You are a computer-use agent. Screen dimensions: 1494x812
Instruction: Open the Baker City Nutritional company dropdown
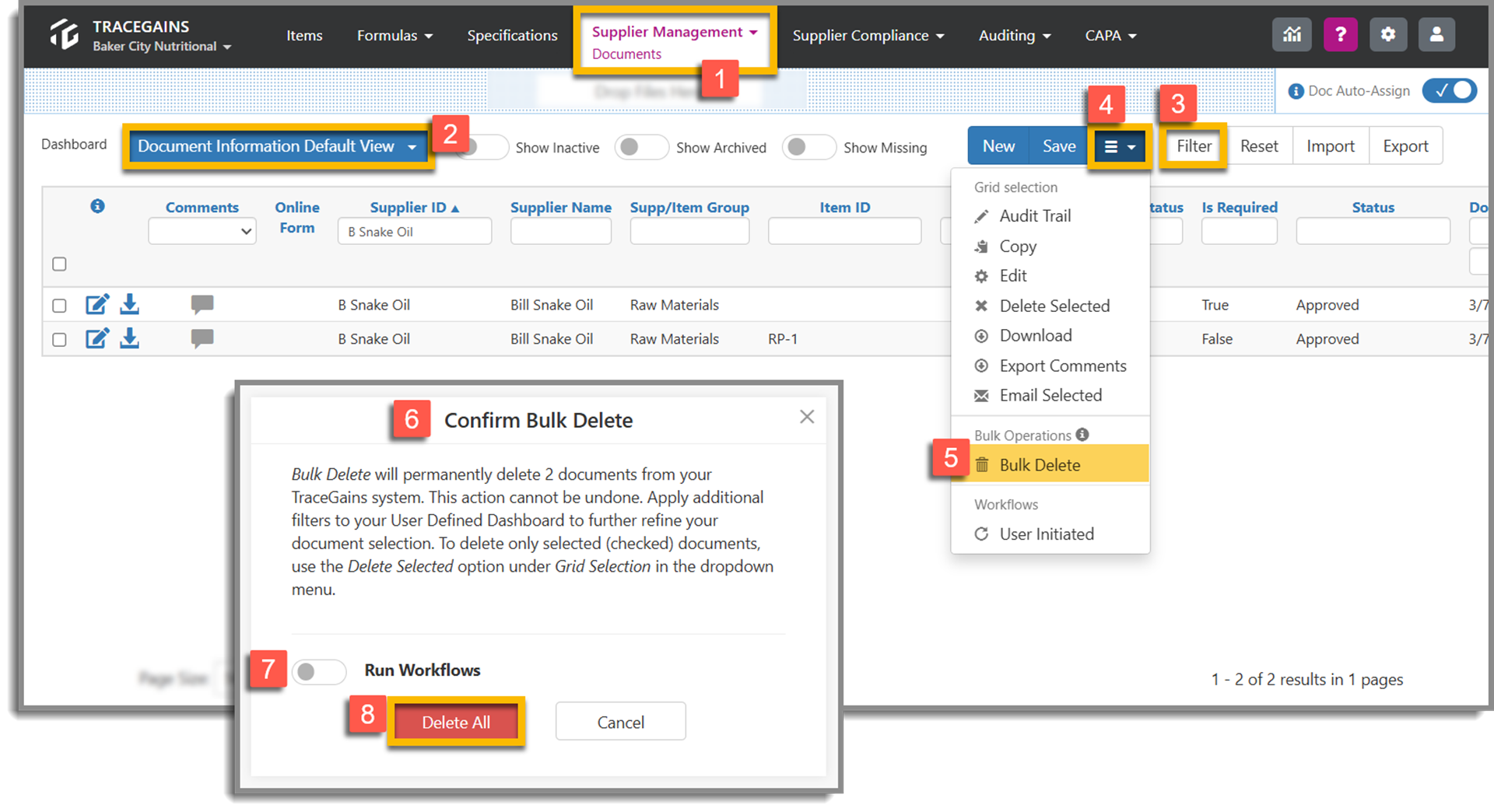click(x=162, y=47)
